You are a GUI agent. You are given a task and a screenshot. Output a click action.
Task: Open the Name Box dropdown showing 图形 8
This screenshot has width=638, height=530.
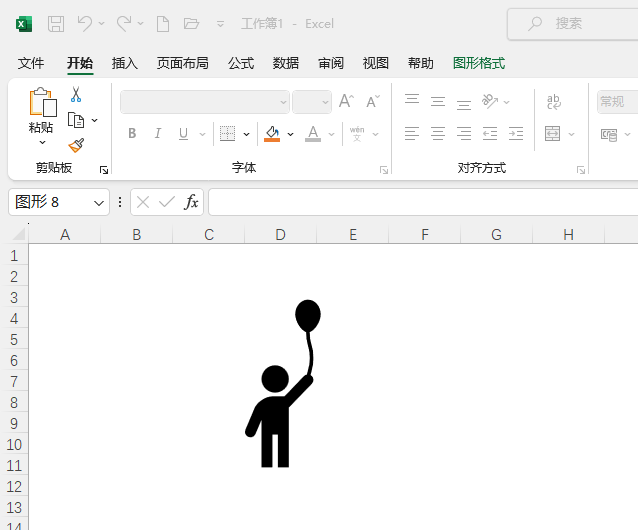99,202
